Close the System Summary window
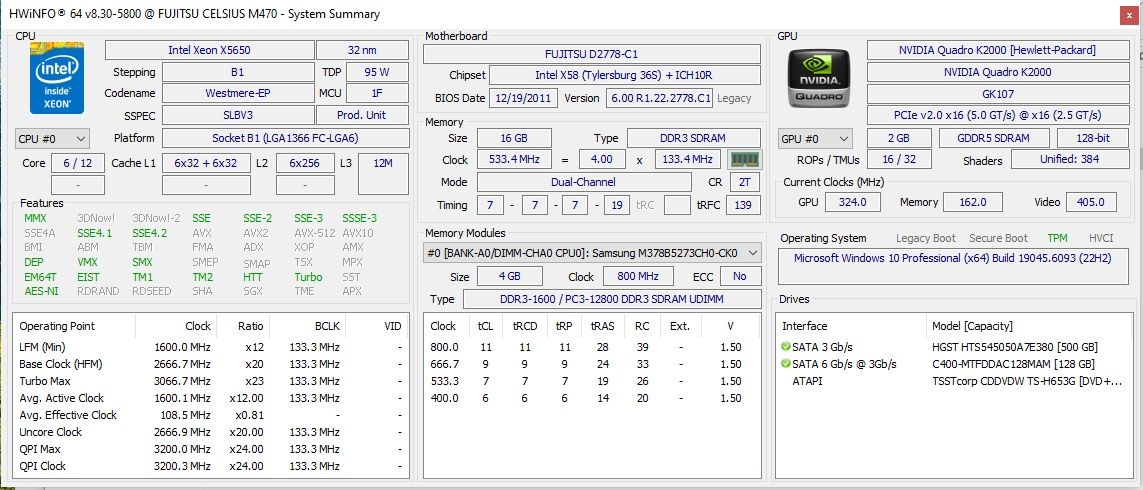The height and width of the screenshot is (490, 1143). point(1126,14)
